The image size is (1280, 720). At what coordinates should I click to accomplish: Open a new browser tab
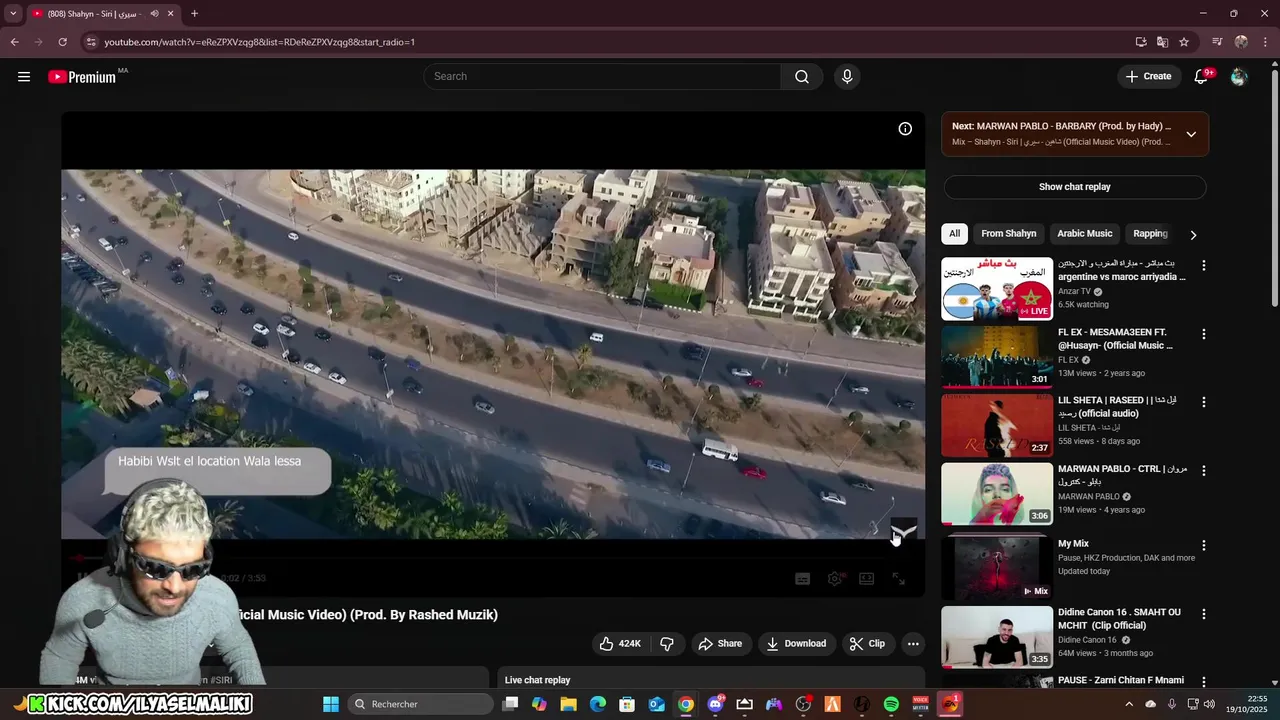click(x=194, y=14)
